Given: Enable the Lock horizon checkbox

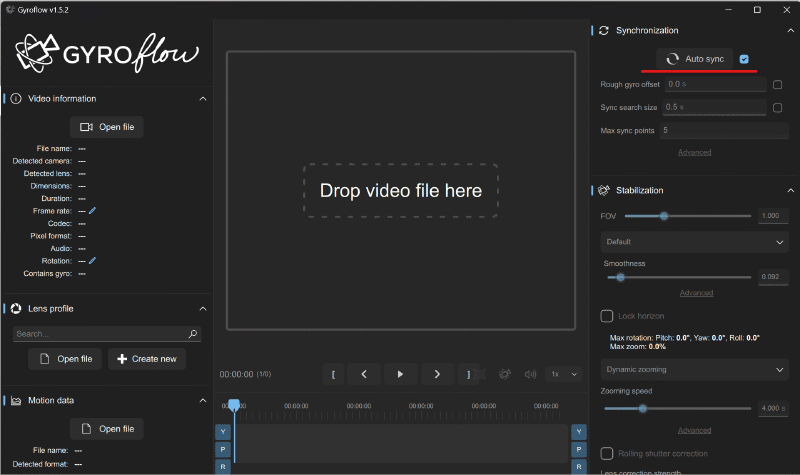Looking at the screenshot, I should click(607, 316).
